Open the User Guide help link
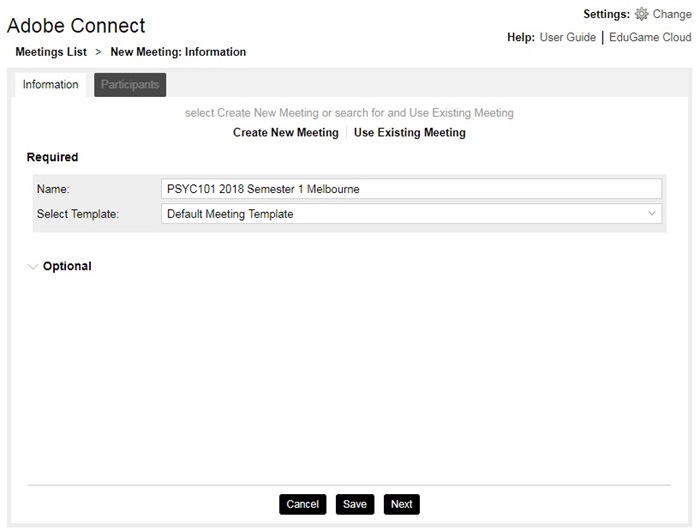The image size is (700, 531). pos(567,37)
